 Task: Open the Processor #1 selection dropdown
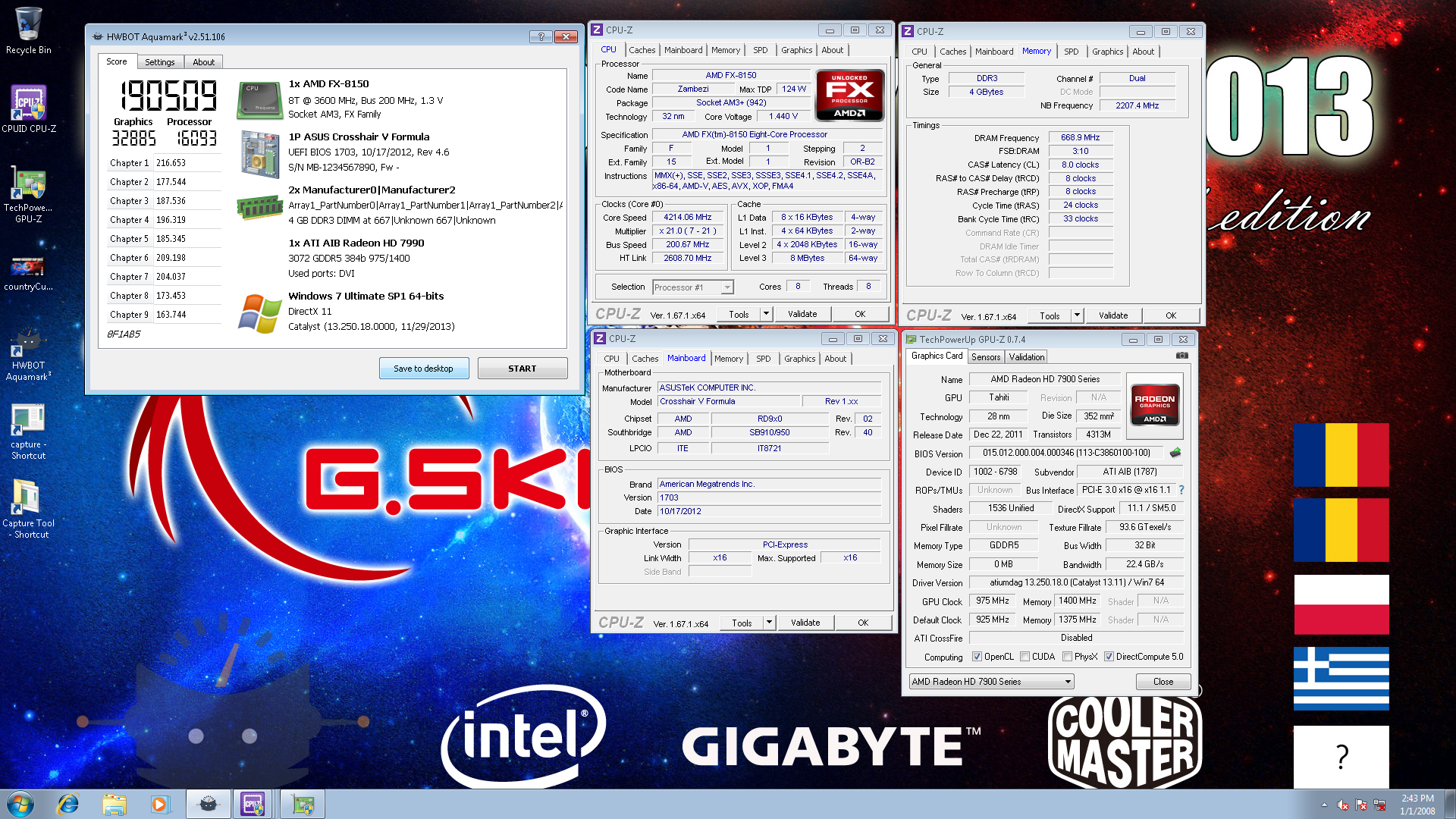click(x=693, y=287)
